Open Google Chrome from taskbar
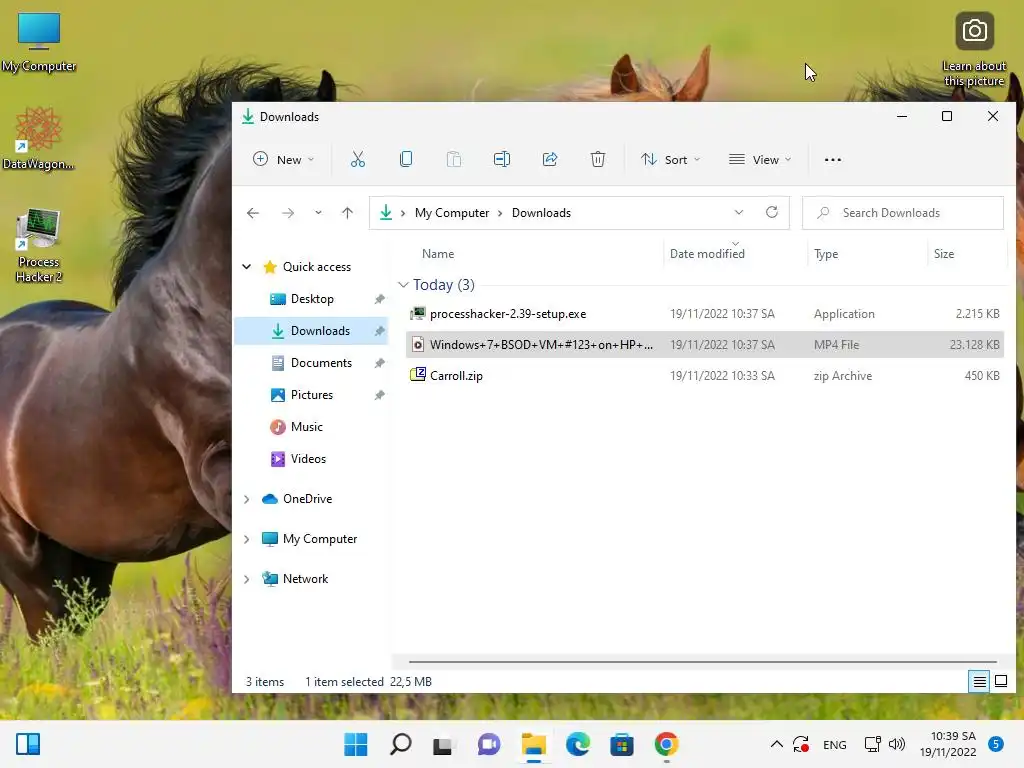Image resolution: width=1024 pixels, height=768 pixels. click(666, 744)
